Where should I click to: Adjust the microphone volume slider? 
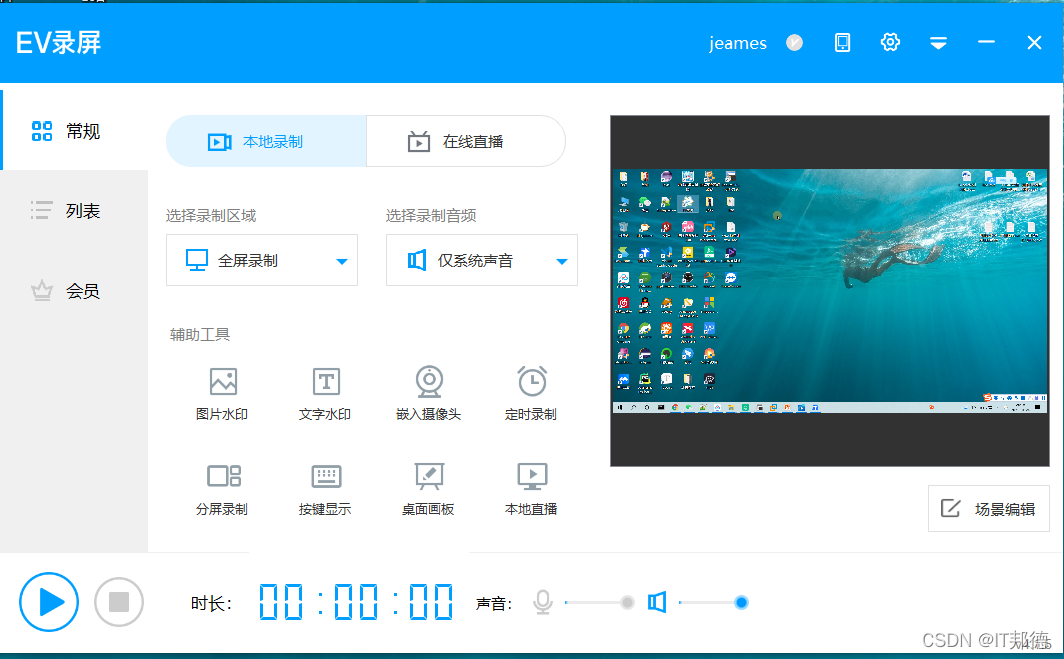[599, 602]
